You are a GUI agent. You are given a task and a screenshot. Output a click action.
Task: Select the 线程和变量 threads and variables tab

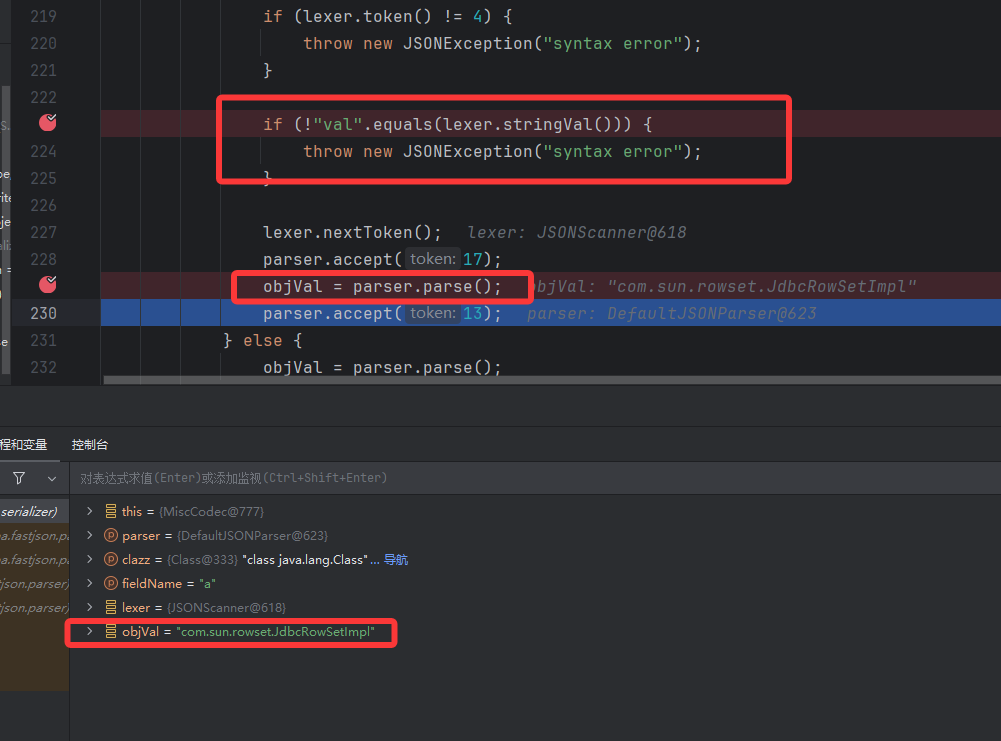click(22, 444)
